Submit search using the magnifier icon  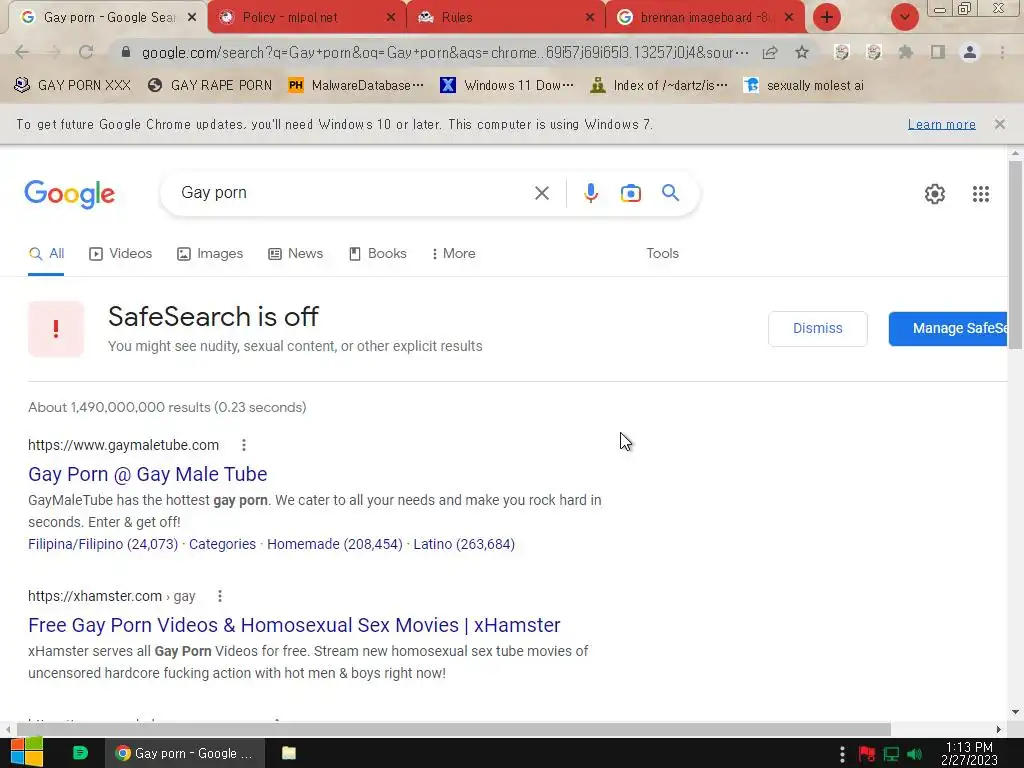click(670, 193)
